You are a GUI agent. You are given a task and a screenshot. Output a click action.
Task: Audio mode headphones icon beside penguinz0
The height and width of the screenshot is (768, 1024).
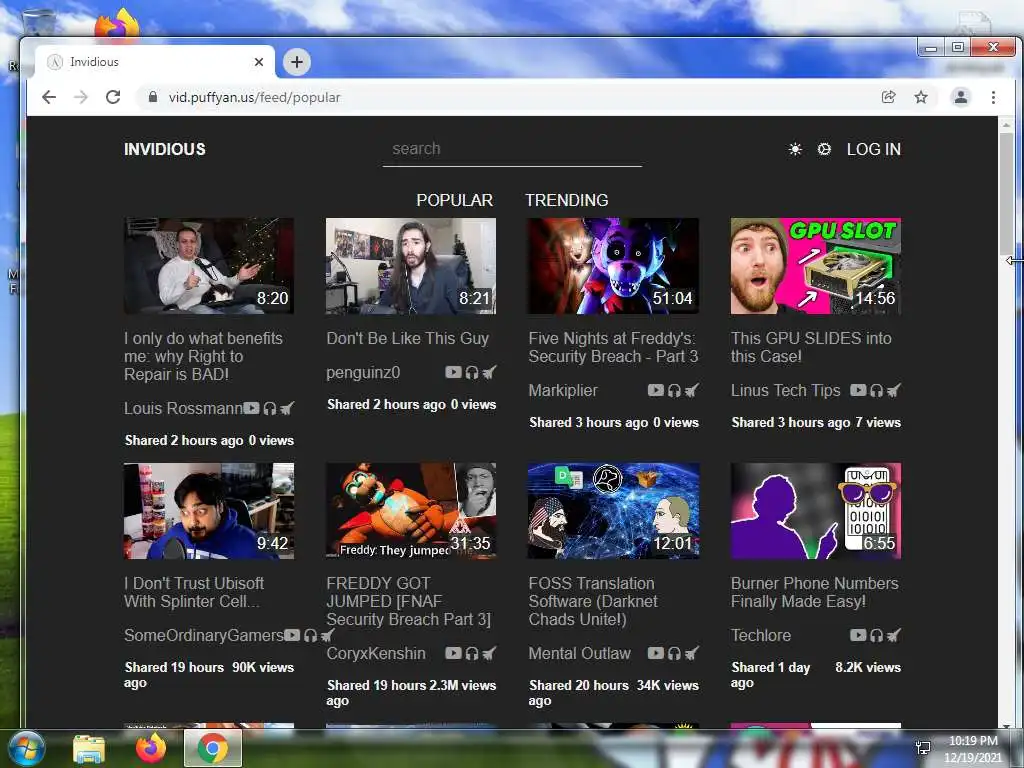click(472, 373)
